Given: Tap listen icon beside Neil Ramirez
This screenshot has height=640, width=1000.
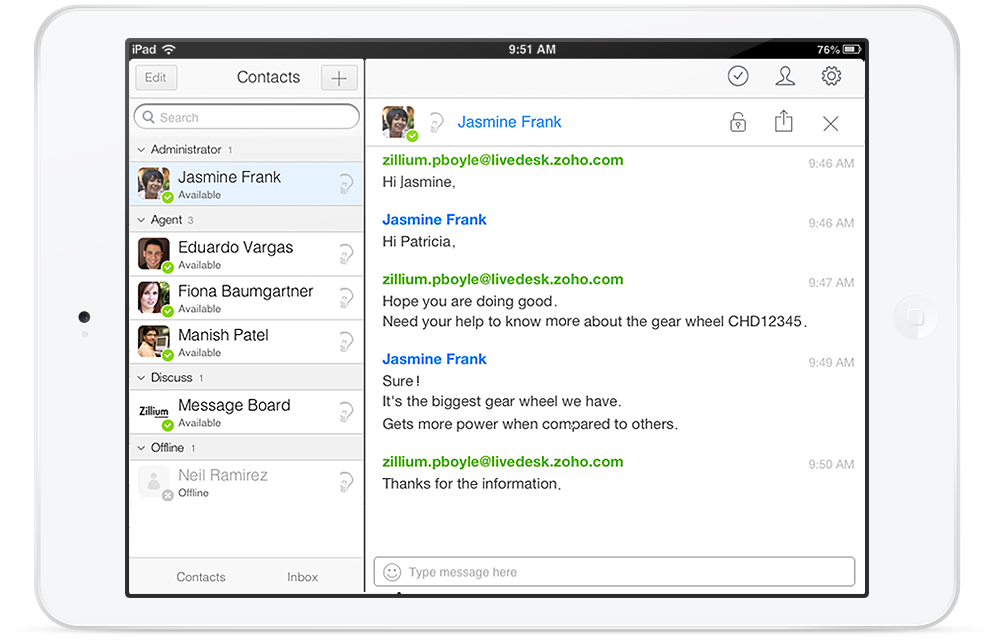Looking at the screenshot, I should point(346,483).
